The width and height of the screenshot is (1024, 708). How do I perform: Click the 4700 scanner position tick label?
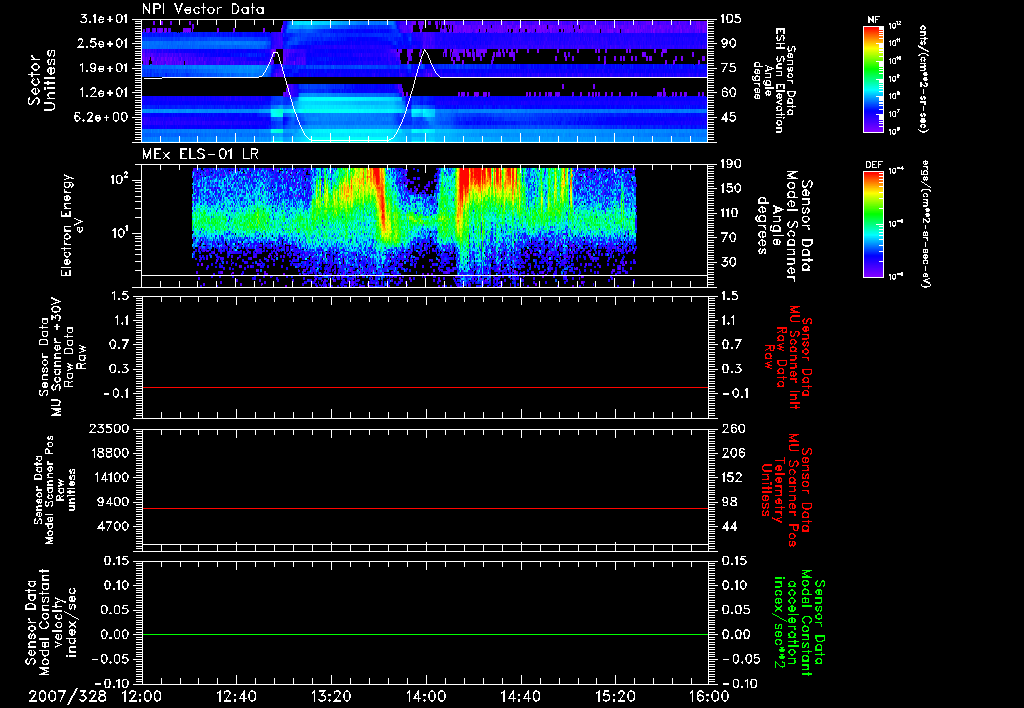(112, 526)
